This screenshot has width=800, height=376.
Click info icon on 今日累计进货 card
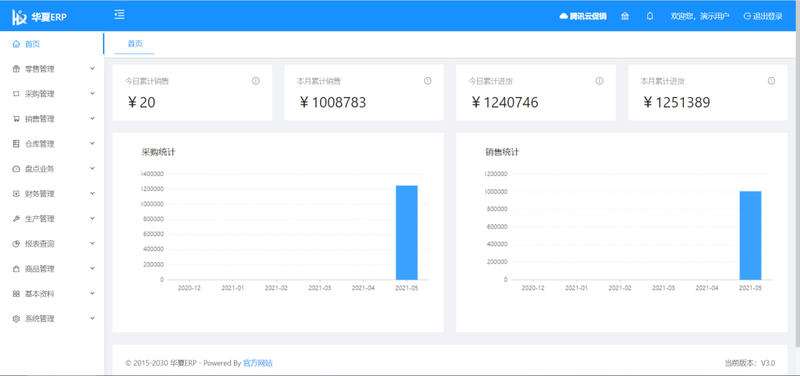pyautogui.click(x=599, y=81)
